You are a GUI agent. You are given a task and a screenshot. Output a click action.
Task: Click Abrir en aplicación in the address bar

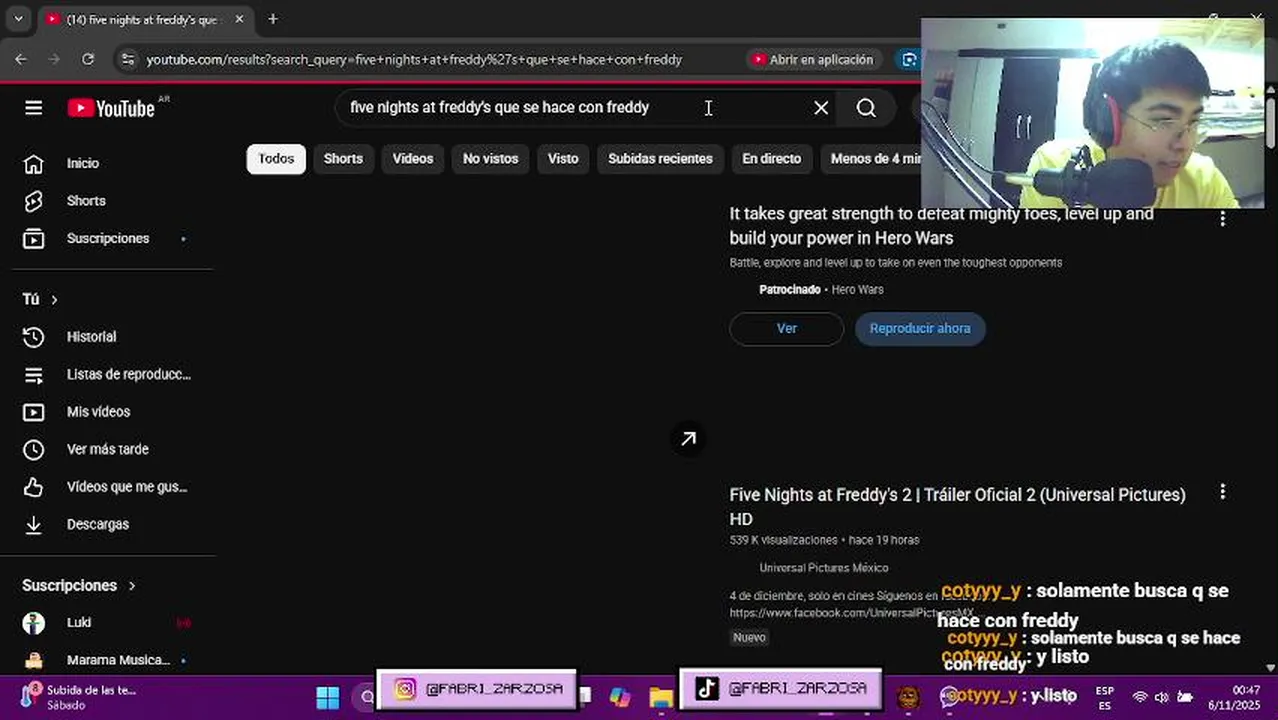click(812, 59)
